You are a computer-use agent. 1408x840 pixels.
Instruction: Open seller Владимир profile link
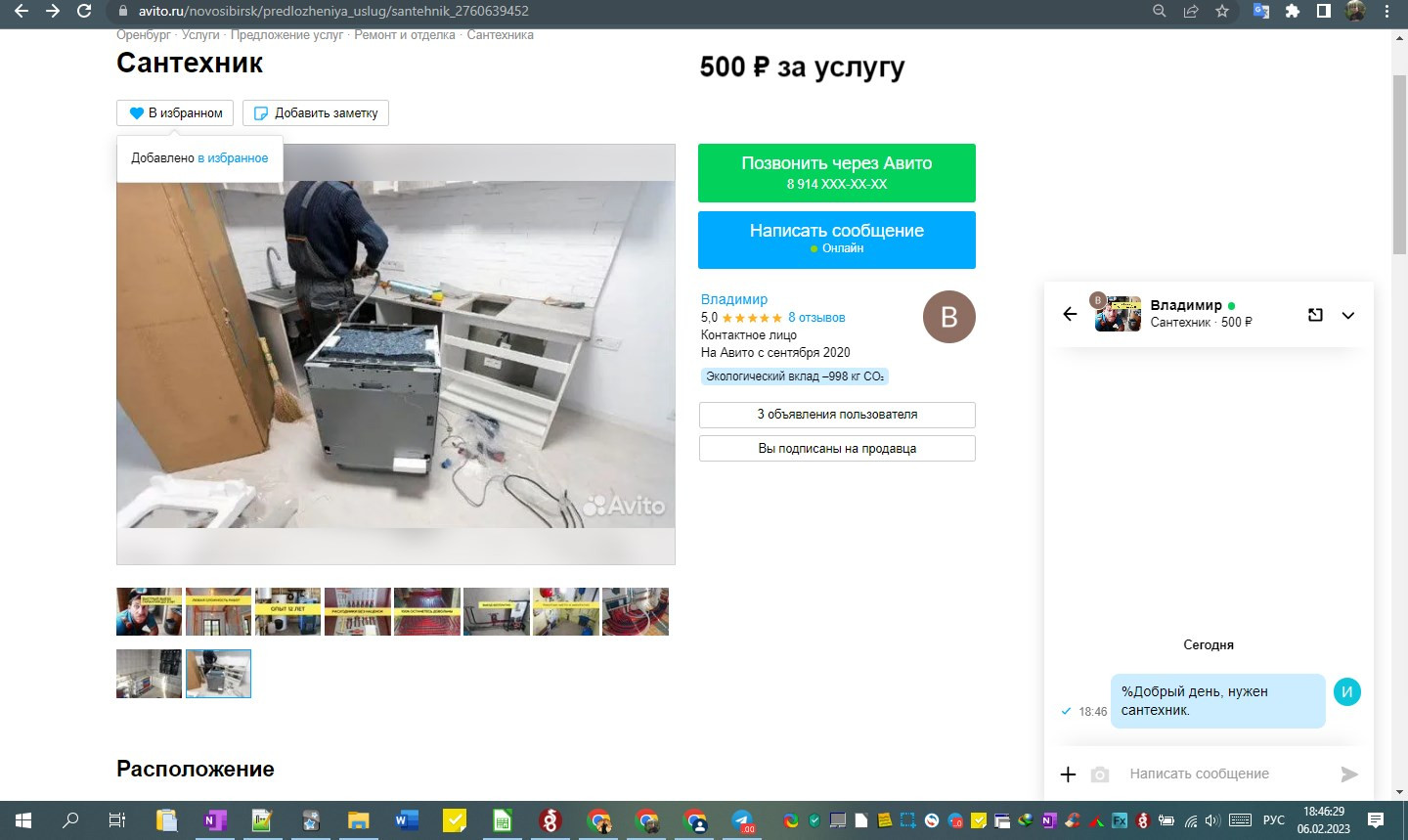click(x=734, y=299)
